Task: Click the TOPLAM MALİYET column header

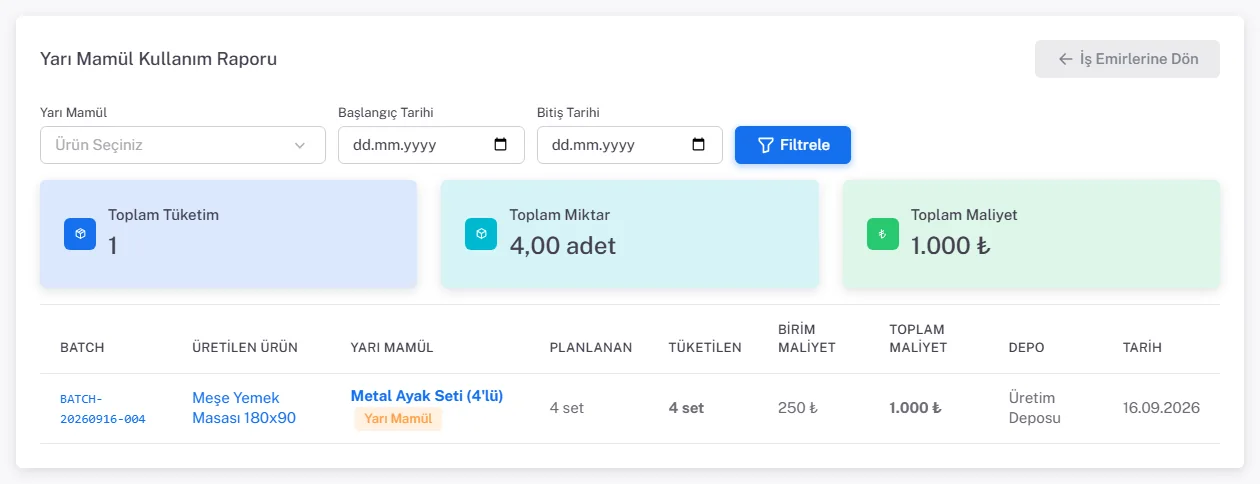Action: tap(918, 339)
